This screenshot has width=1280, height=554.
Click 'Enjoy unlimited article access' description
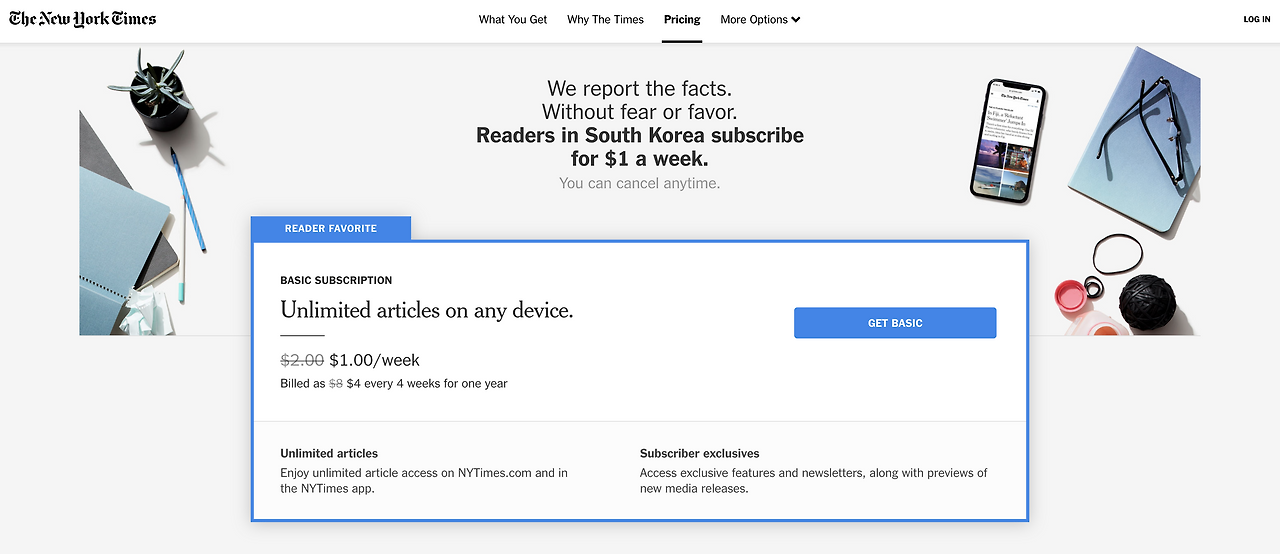click(424, 481)
